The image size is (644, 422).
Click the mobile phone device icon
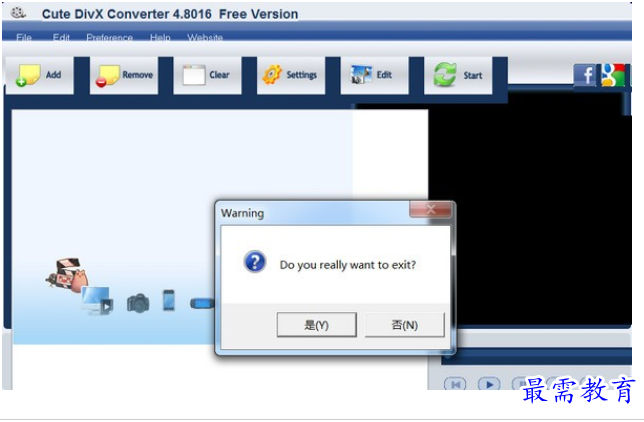pyautogui.click(x=169, y=300)
